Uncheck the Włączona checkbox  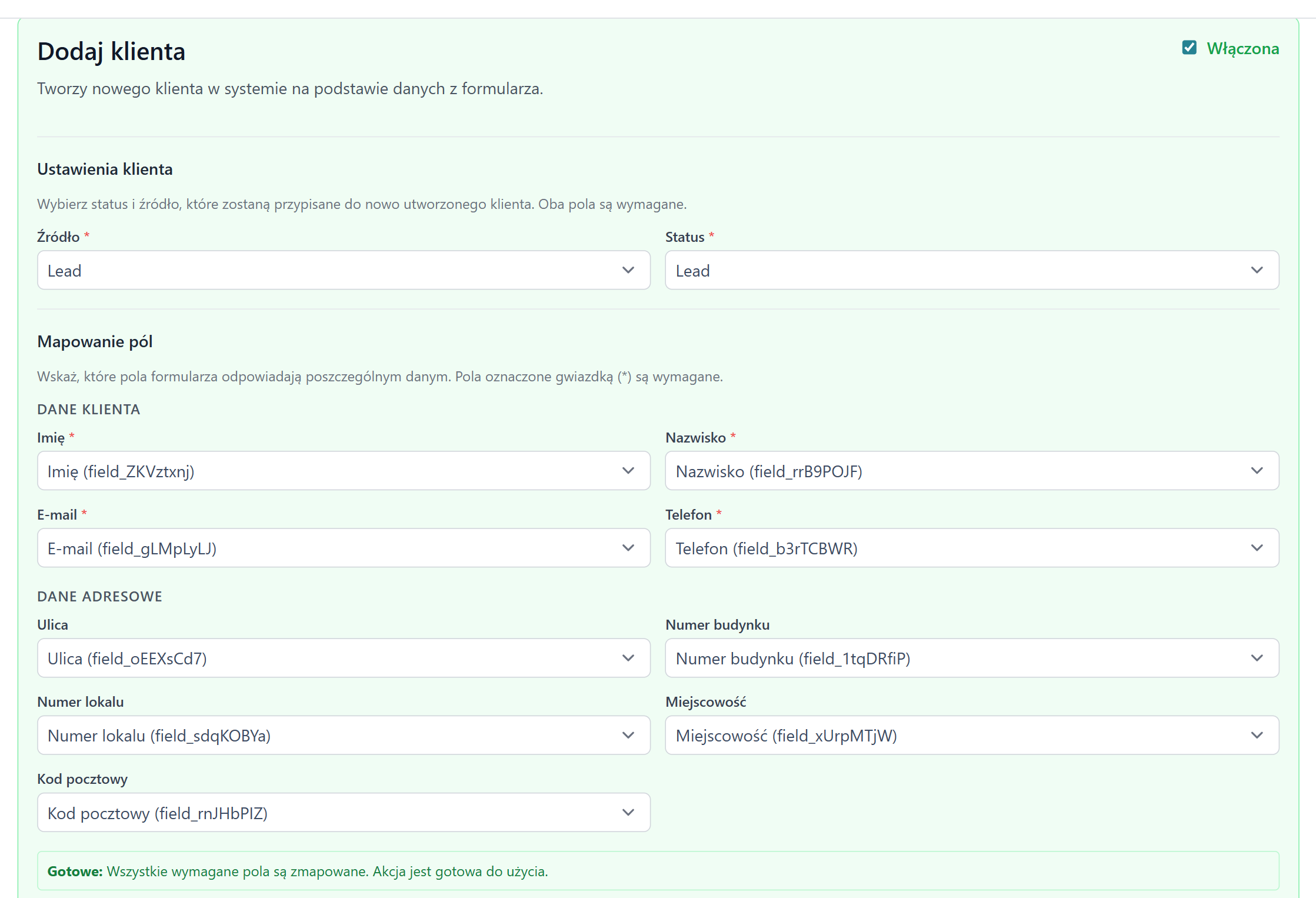[1189, 48]
